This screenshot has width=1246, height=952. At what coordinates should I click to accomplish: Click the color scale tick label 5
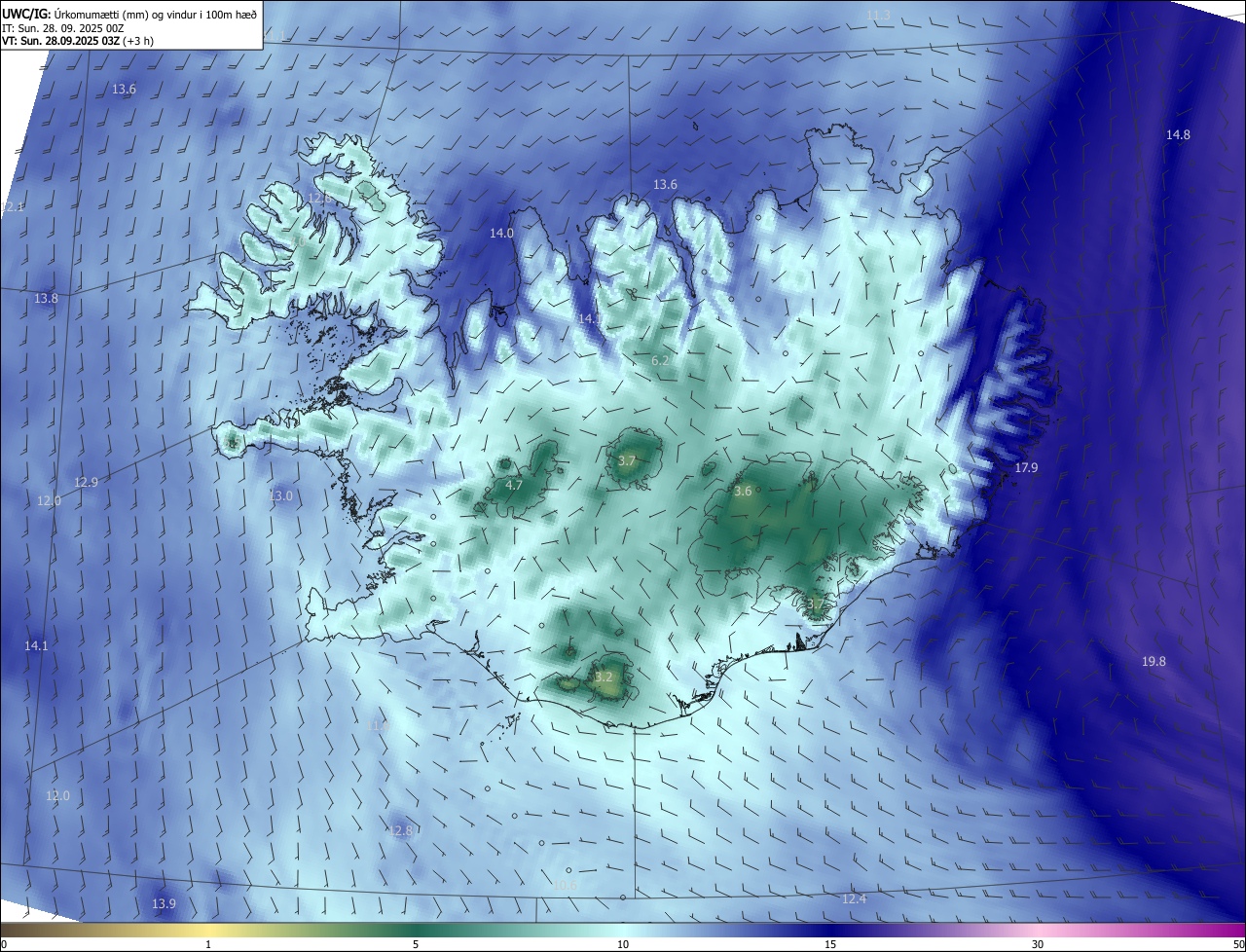pos(416,944)
